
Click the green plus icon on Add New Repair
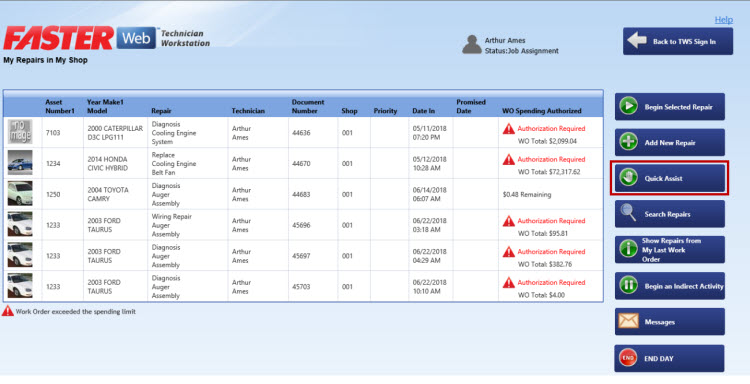pos(629,142)
